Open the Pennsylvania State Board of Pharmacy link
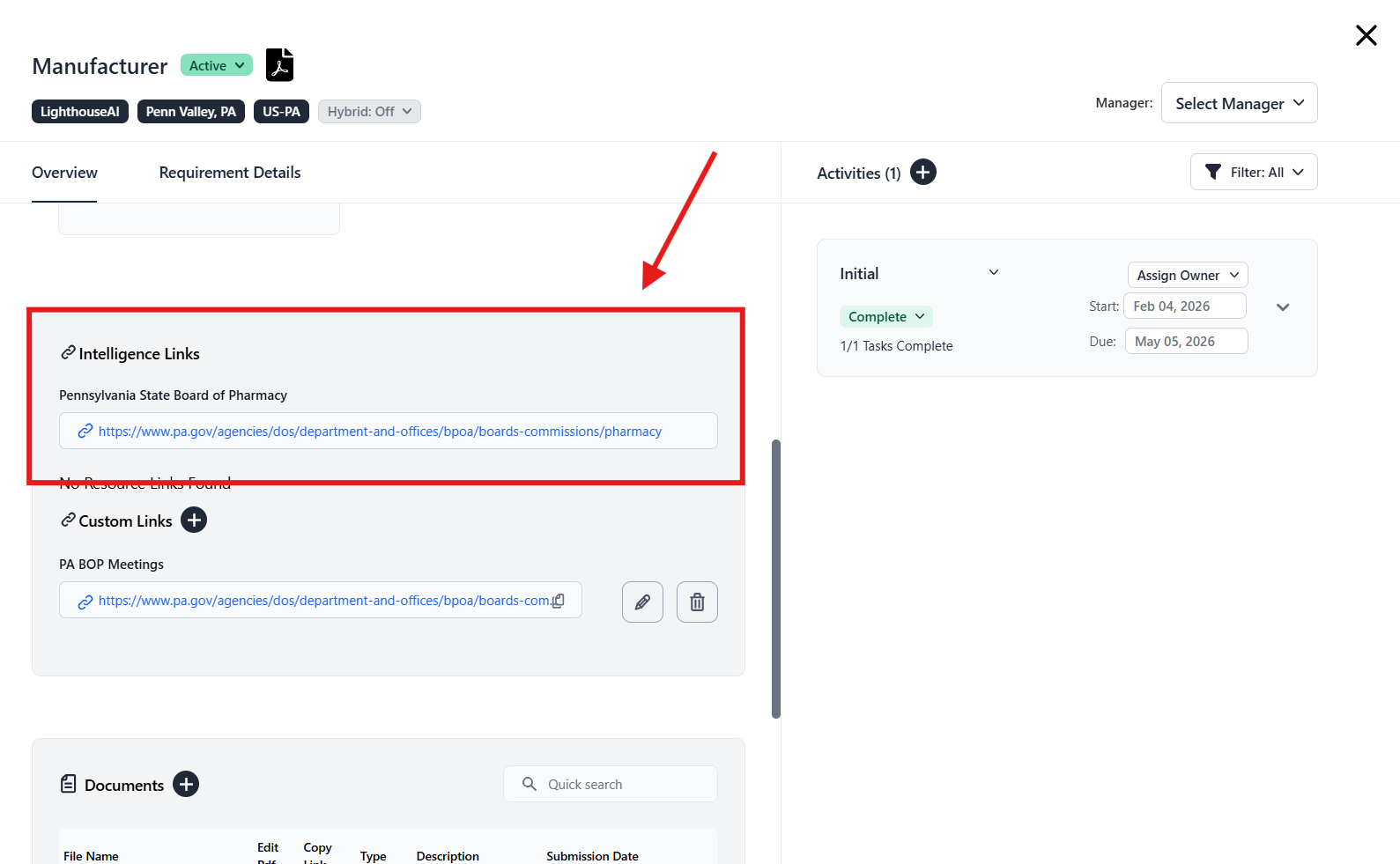The image size is (1400, 864). [380, 432]
